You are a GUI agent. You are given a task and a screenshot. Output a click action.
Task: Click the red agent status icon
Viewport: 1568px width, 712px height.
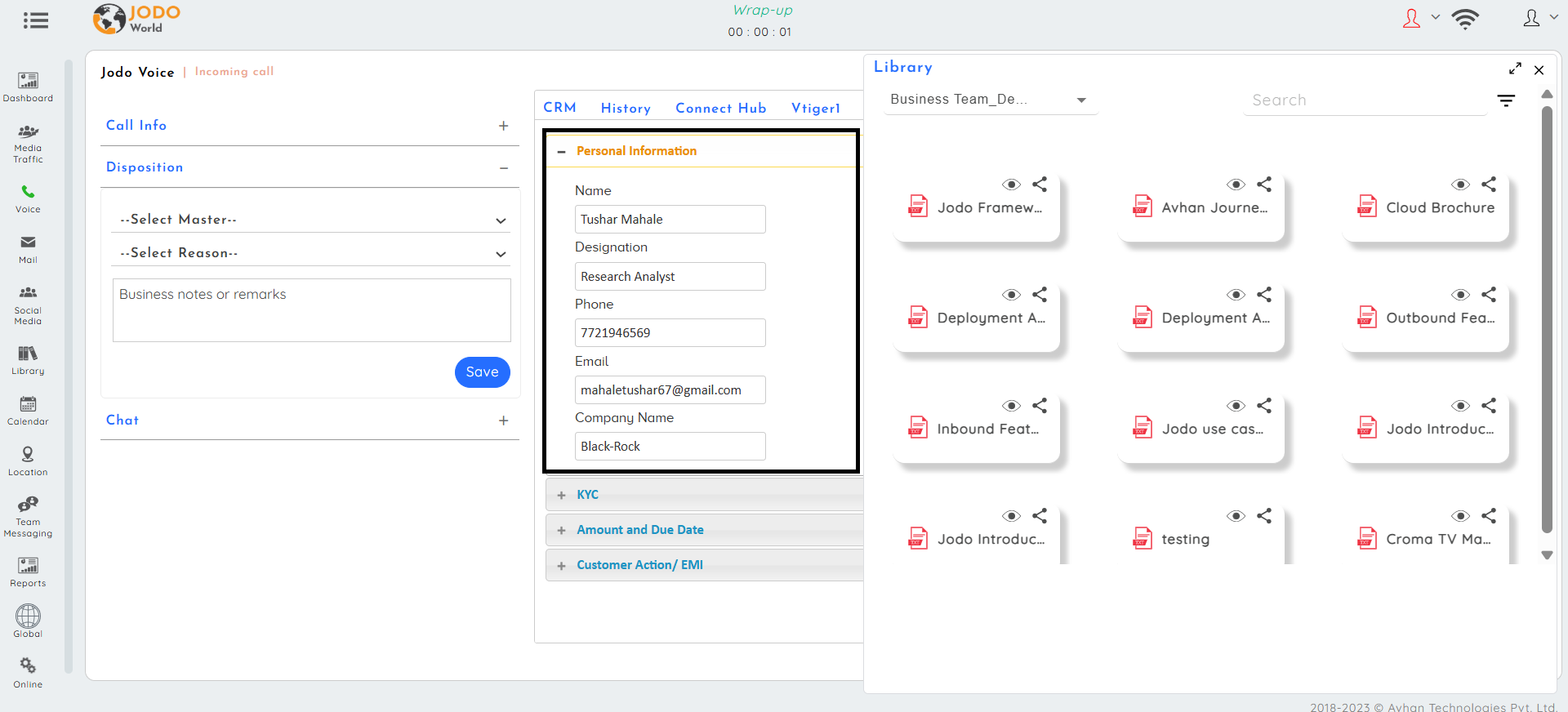[x=1411, y=18]
